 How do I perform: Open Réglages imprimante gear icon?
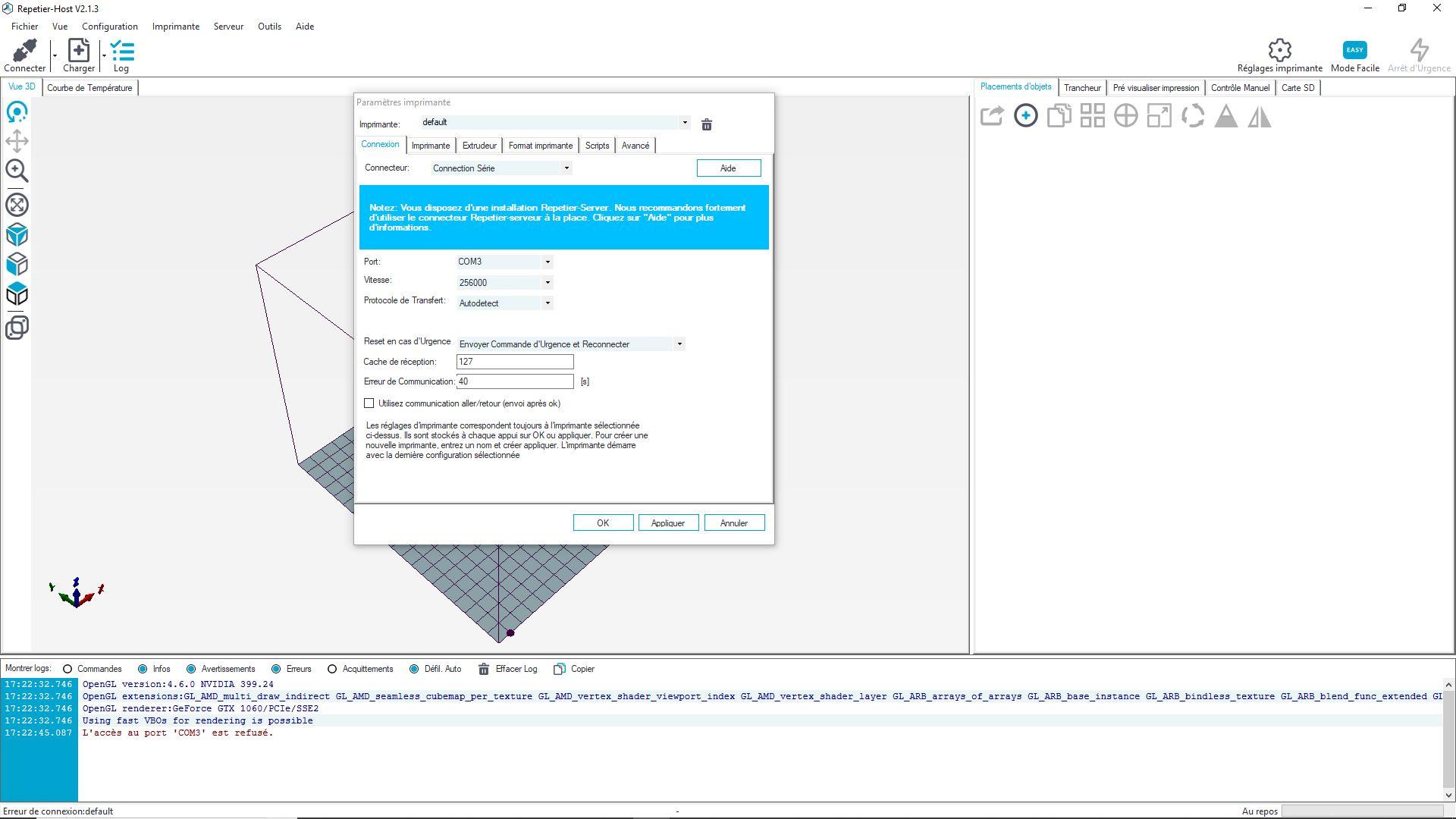(1279, 51)
